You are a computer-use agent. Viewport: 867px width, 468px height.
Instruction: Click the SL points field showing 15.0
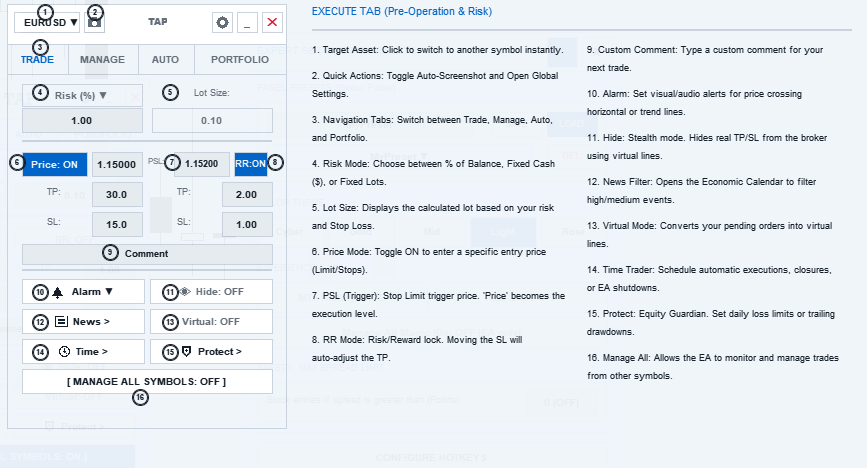(x=117, y=225)
